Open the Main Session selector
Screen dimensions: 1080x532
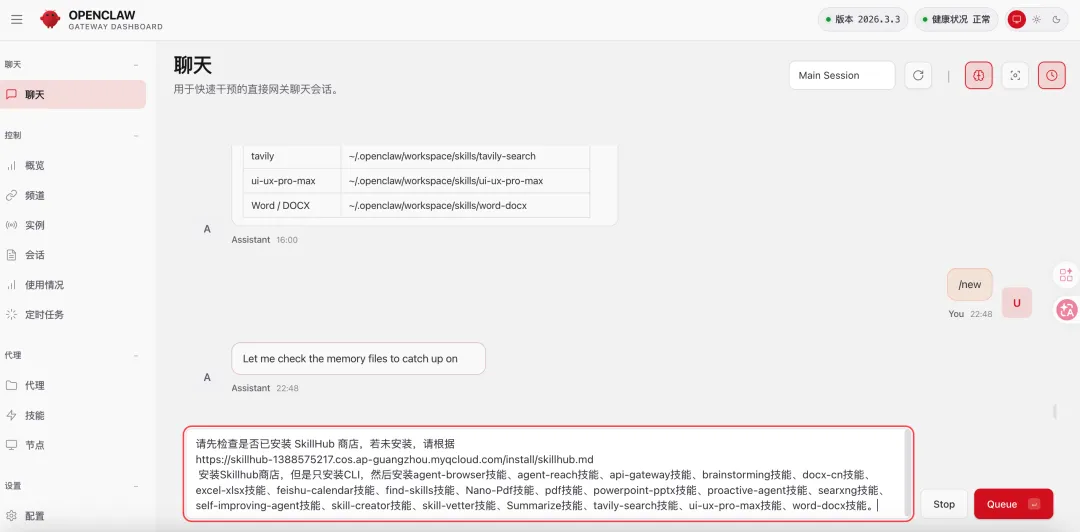pyautogui.click(x=842, y=76)
